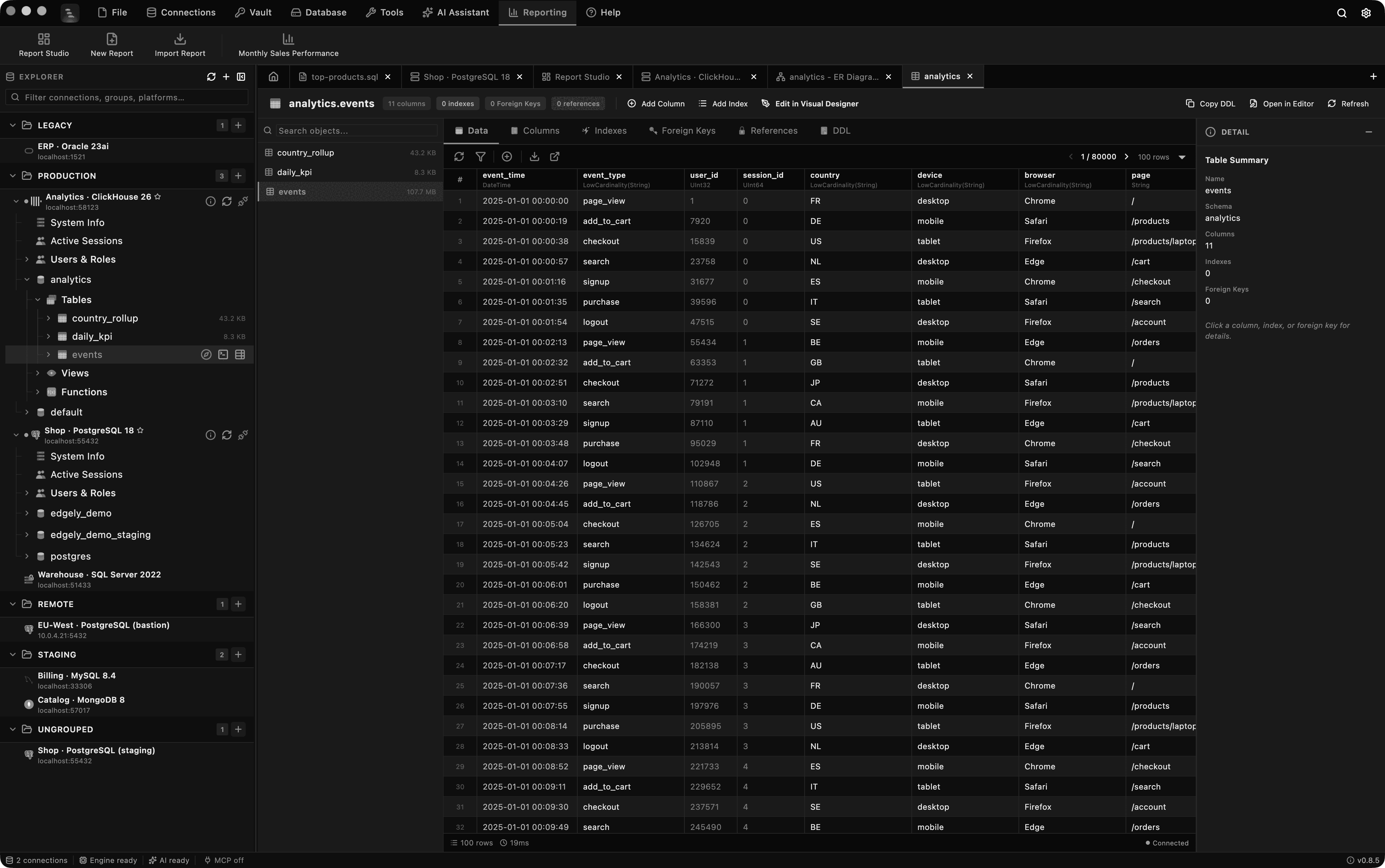The image size is (1385, 868).
Task: Open Monthly Sales Performance report
Action: (x=288, y=45)
